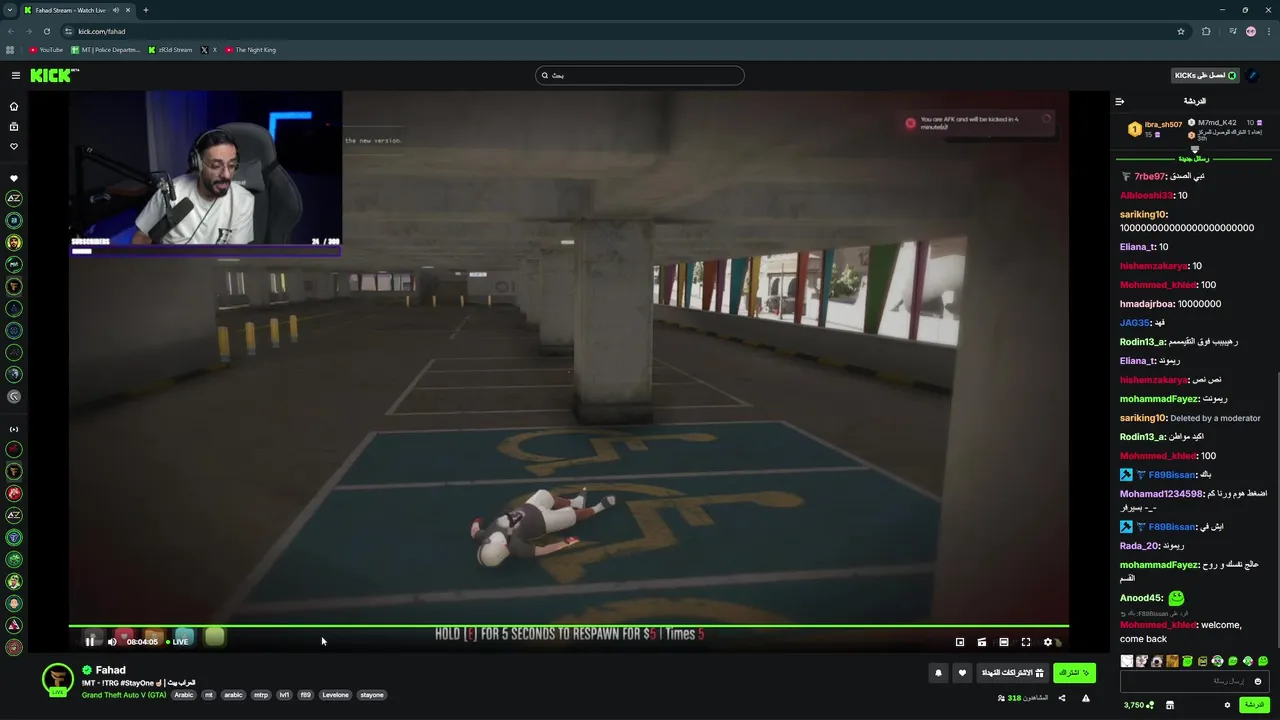Focus the Kick search box
Viewport: 1280px width, 720px height.
(640, 75)
